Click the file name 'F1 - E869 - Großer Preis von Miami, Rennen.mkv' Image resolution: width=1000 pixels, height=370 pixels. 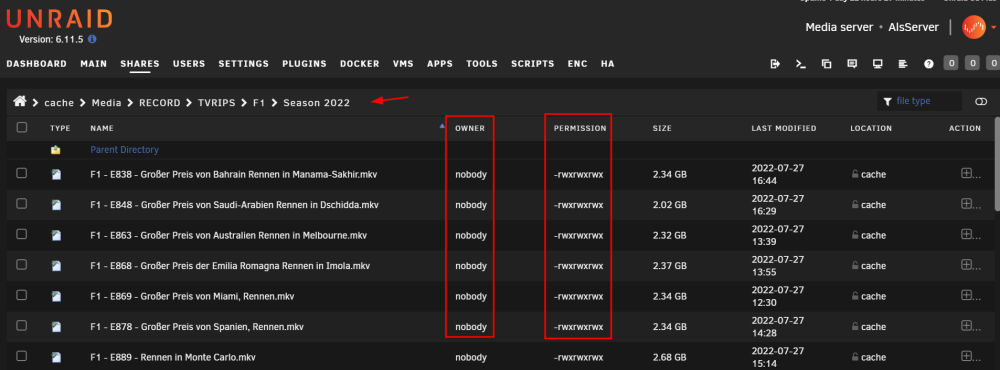[x=192, y=297]
